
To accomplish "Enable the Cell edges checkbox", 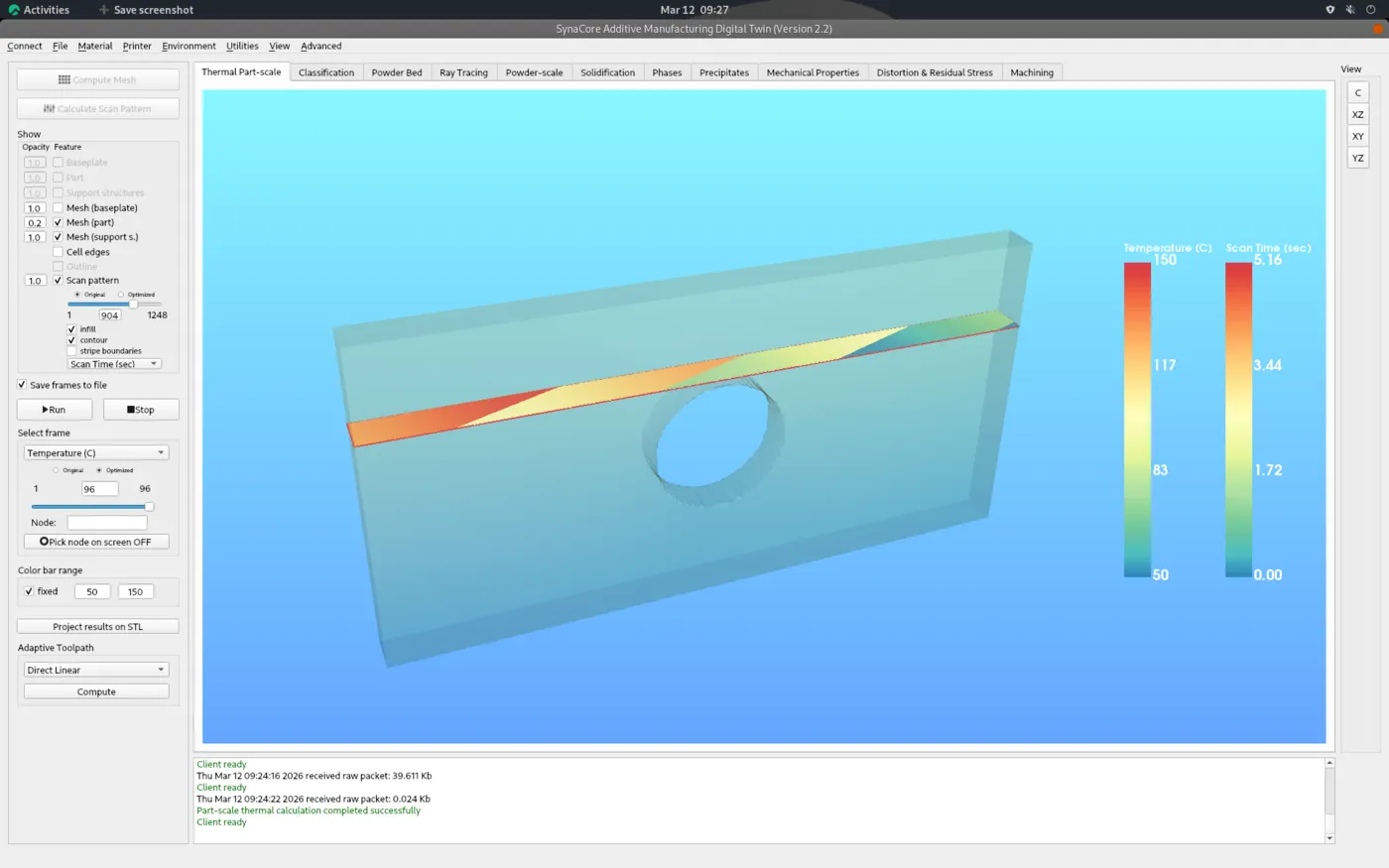I will 58,252.
